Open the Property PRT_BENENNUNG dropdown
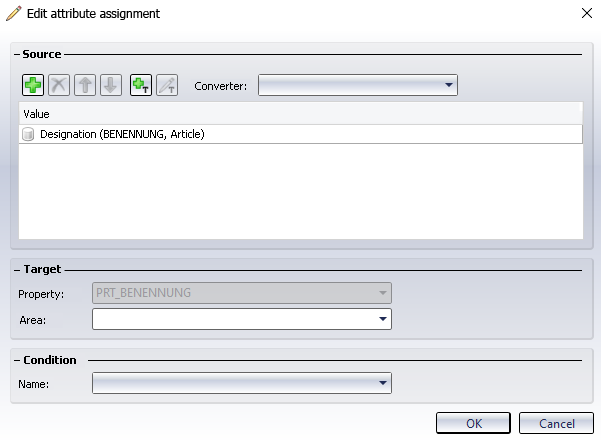Image resolution: width=601 pixels, height=440 pixels. click(x=242, y=293)
